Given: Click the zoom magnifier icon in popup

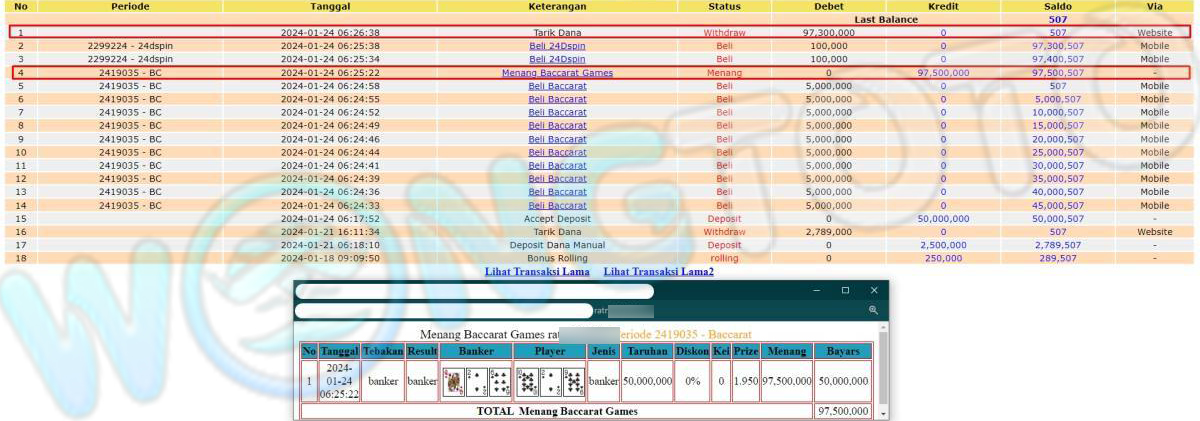Looking at the screenshot, I should coord(873,311).
